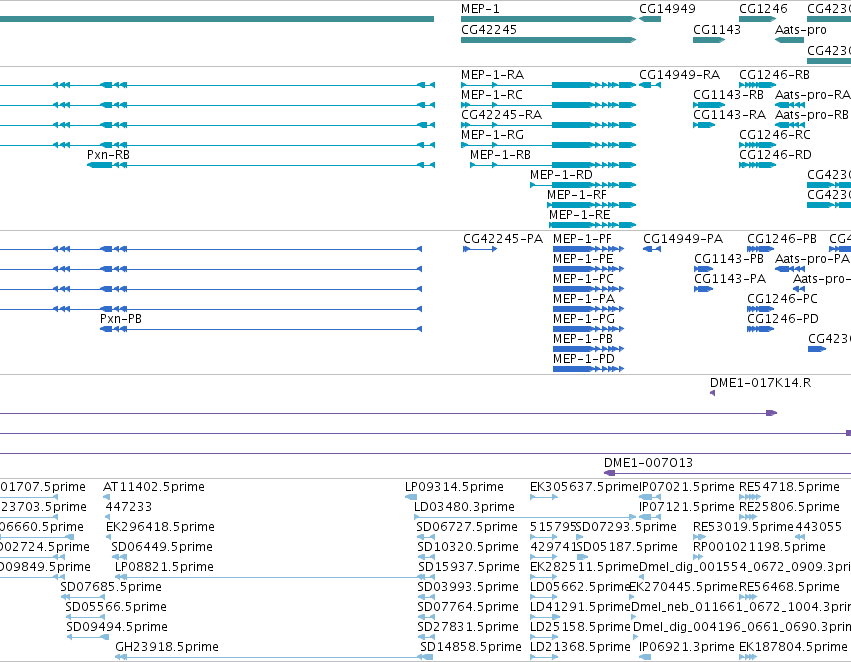Select protein MEP-1-PE
Image resolution: width=851 pixels, height=662 pixels.
(583, 259)
